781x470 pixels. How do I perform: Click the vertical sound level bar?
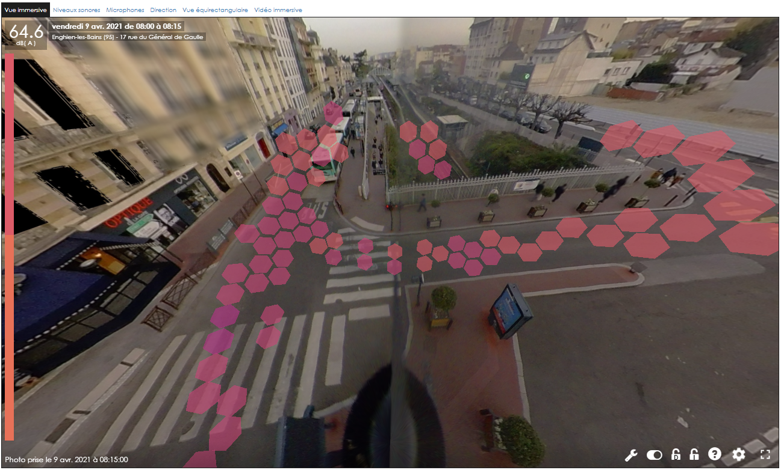click(9, 247)
